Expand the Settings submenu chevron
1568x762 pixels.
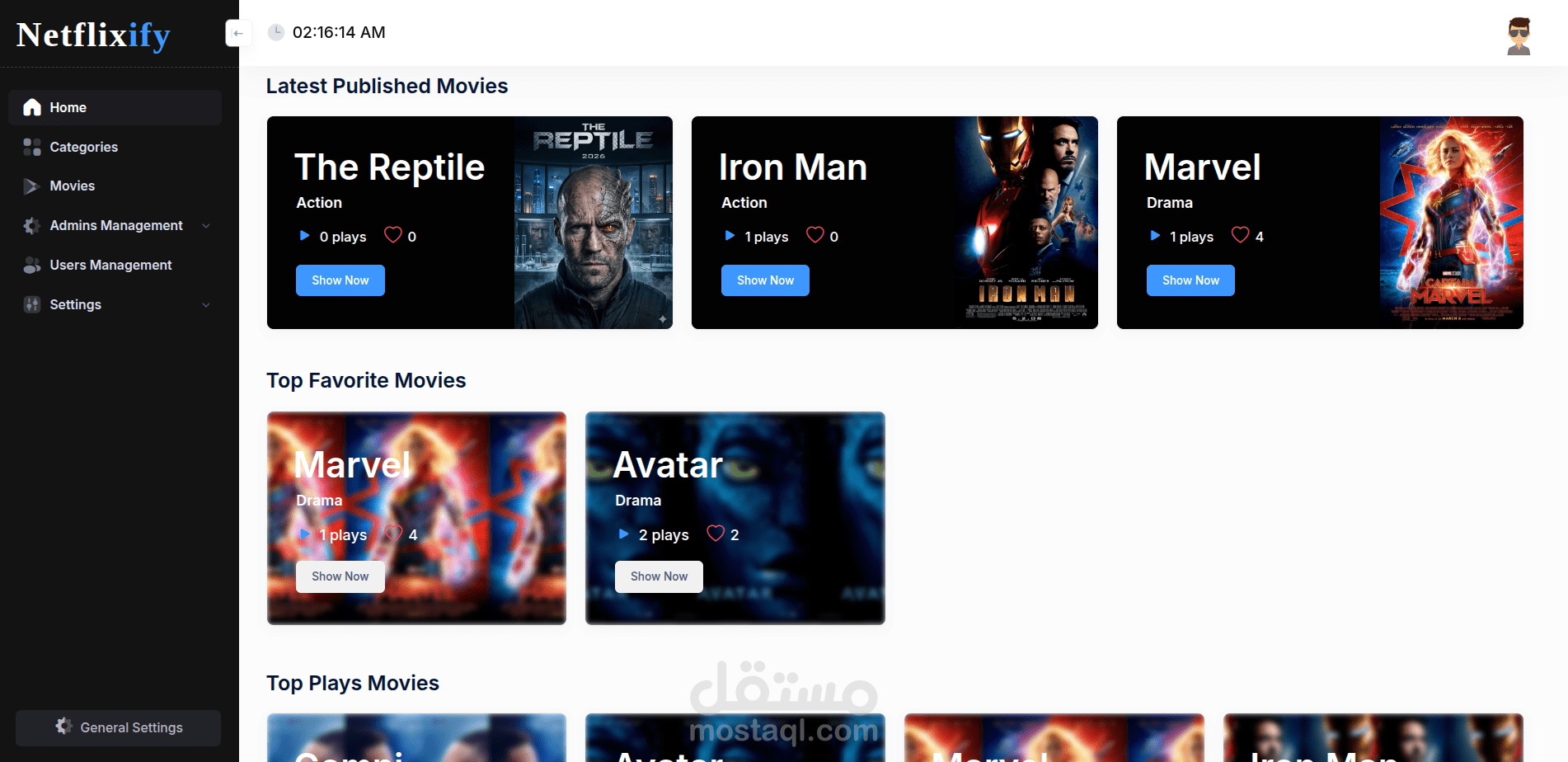pyautogui.click(x=206, y=305)
